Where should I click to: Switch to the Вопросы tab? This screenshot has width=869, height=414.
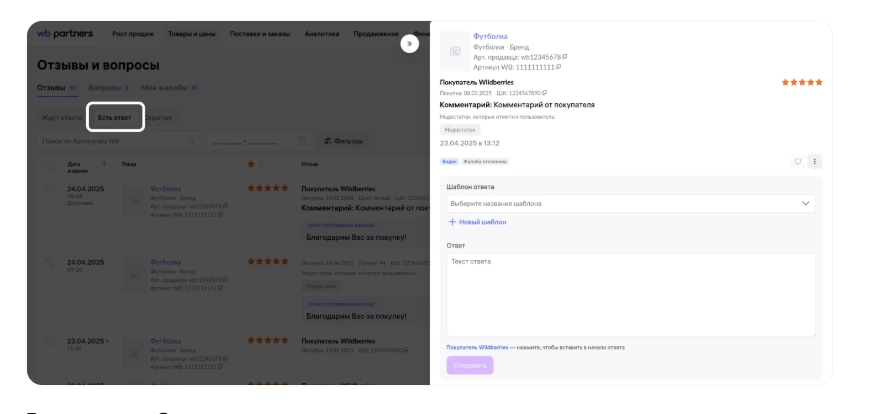tap(101, 88)
